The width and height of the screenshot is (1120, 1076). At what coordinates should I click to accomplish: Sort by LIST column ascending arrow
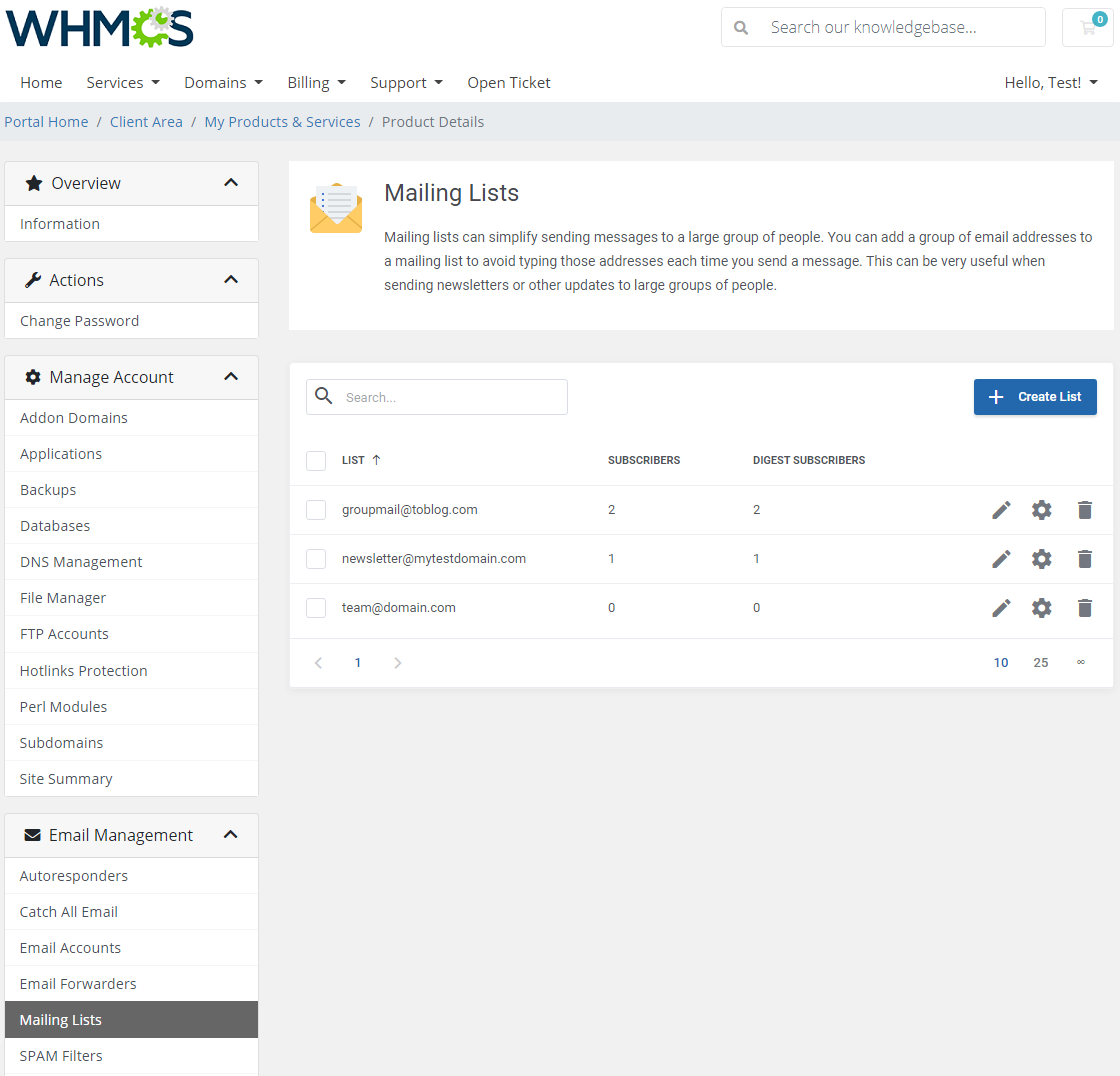click(x=376, y=460)
